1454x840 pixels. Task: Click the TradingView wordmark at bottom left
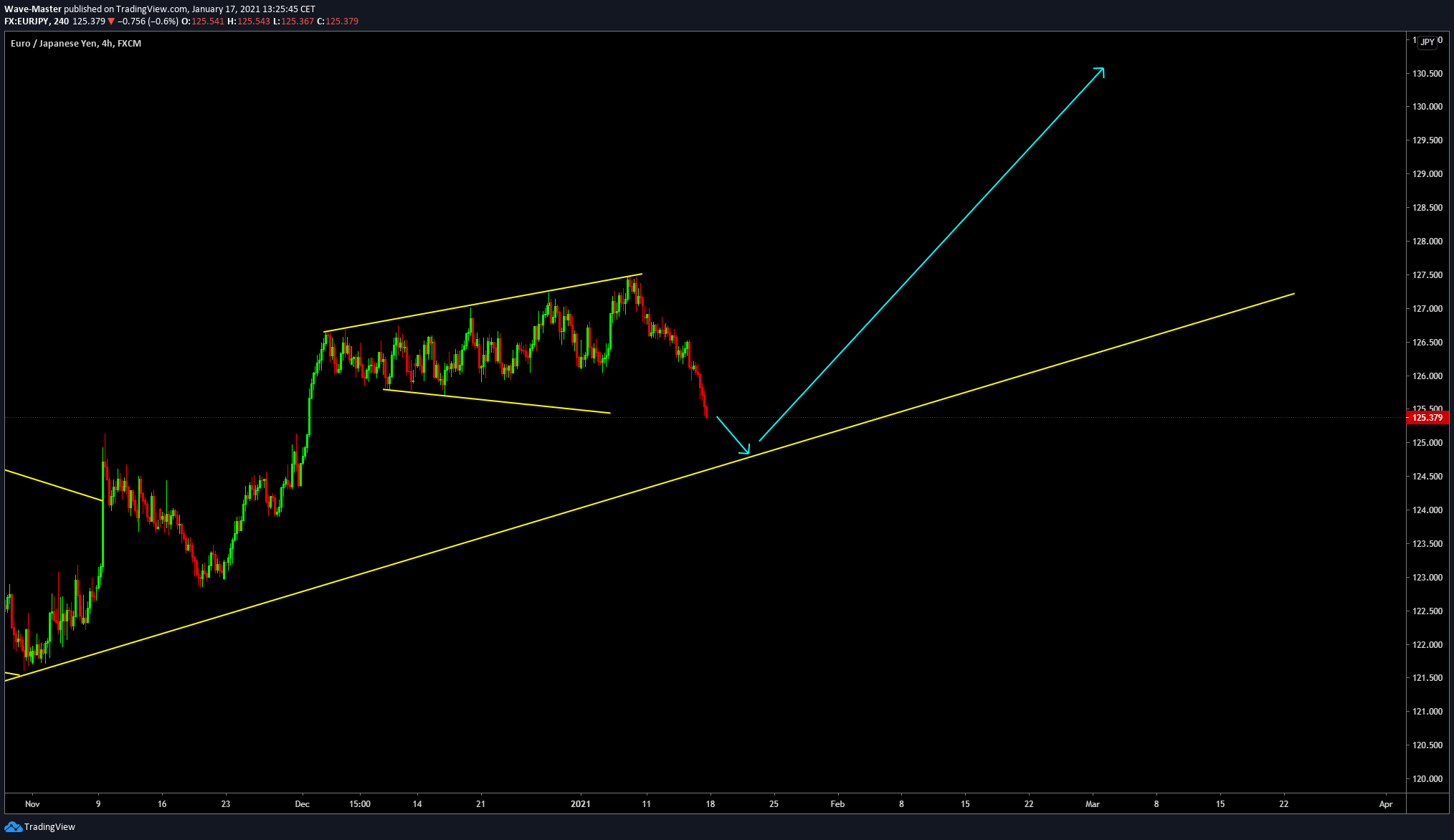pyautogui.click(x=49, y=827)
